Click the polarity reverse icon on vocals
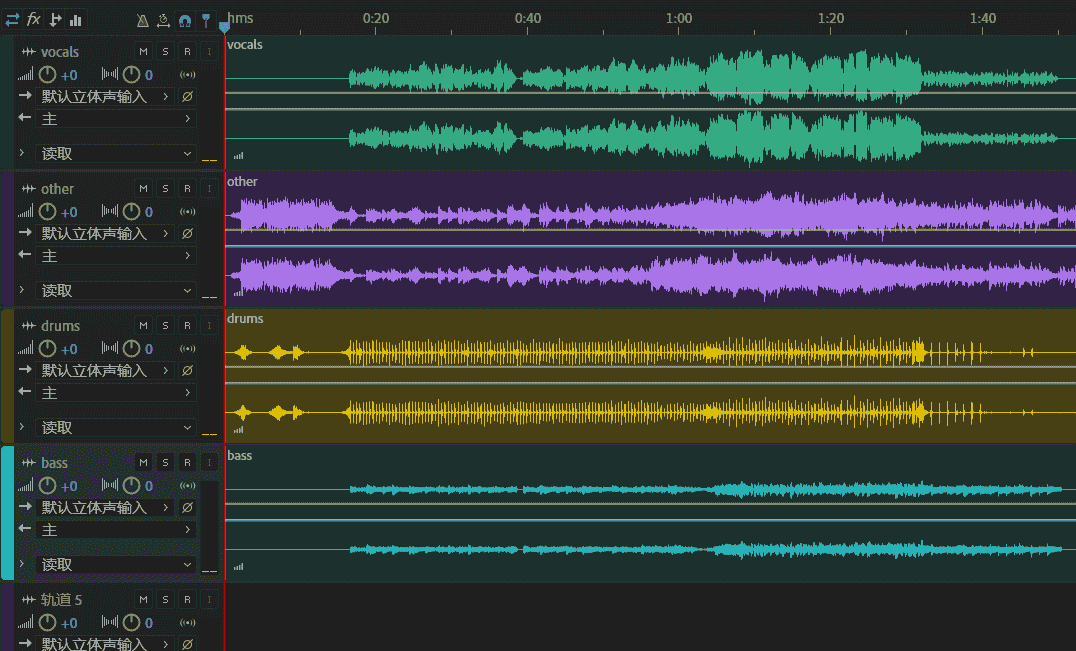Screen dimensions: 1076x651 pos(187,97)
